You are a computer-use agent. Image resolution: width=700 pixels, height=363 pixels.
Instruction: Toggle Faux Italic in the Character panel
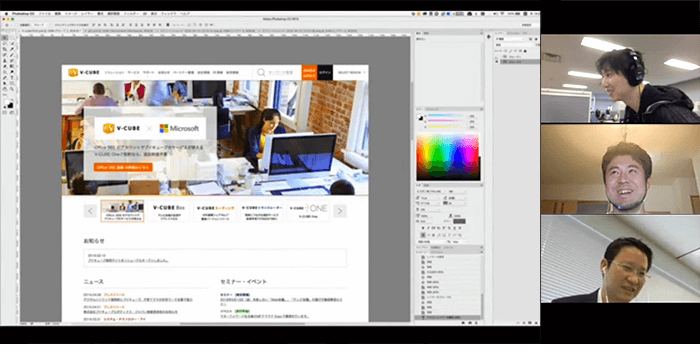coord(428,228)
